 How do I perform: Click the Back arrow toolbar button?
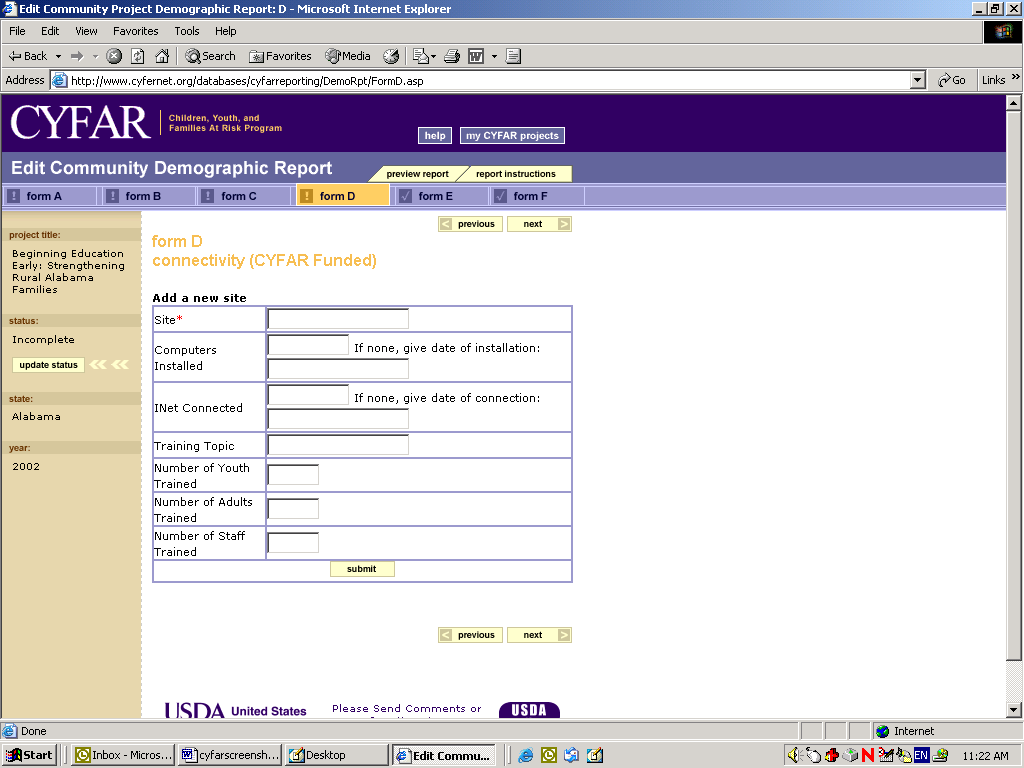point(27,56)
